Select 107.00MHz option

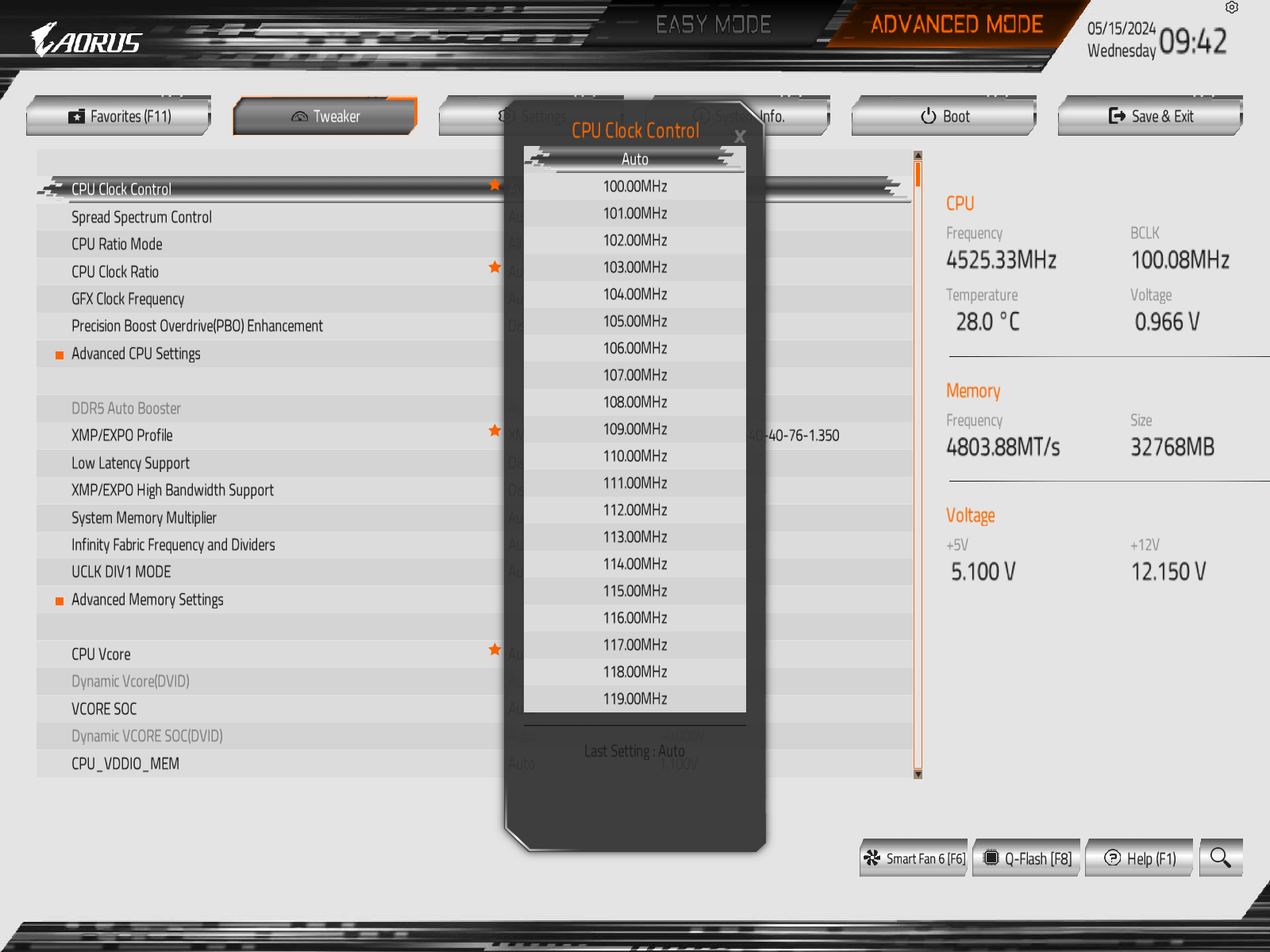point(635,375)
